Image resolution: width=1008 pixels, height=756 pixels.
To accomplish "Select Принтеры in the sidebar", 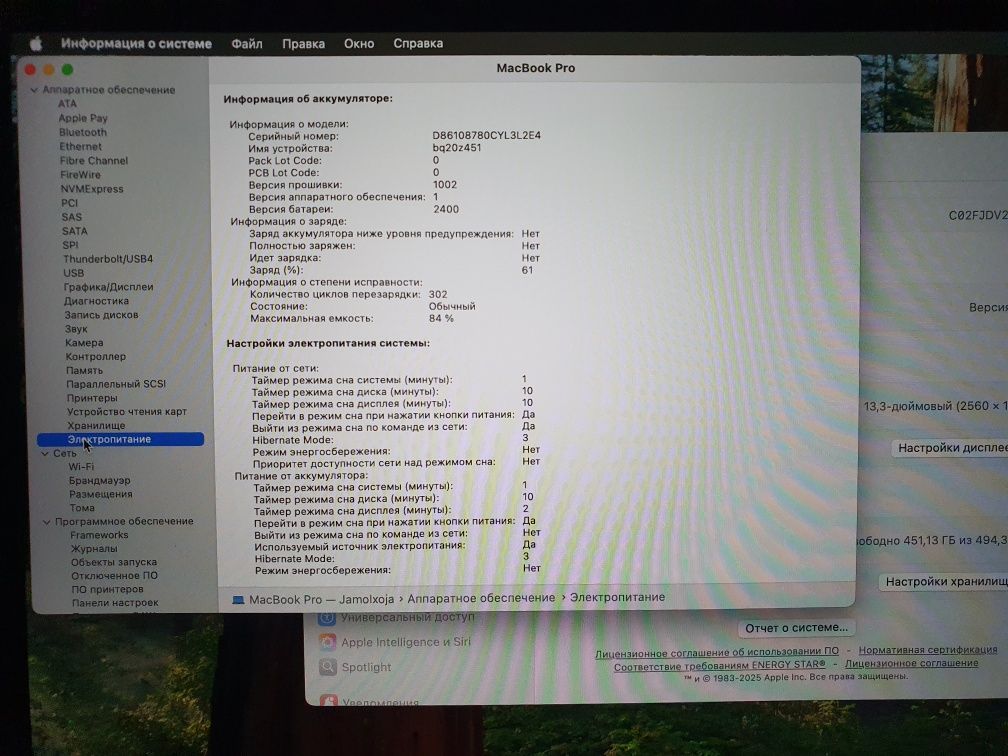I will point(92,398).
